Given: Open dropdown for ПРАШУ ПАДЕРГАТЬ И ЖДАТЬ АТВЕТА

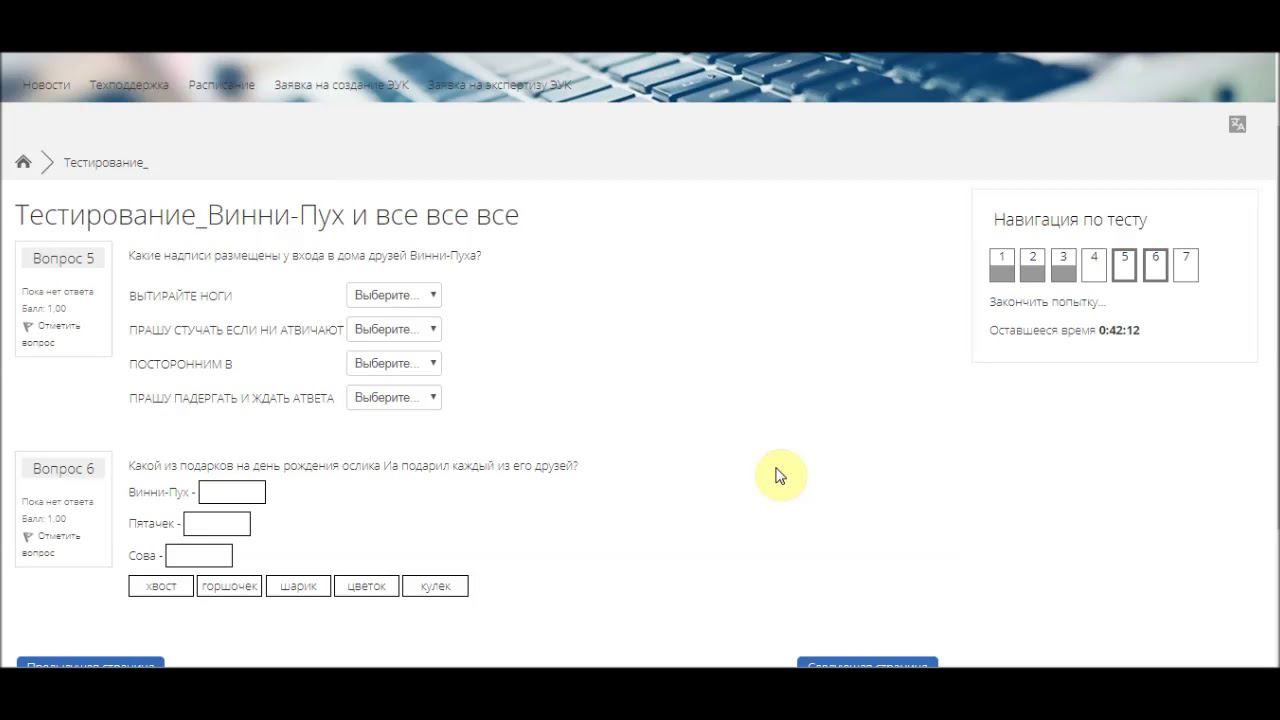Looking at the screenshot, I should pyautogui.click(x=394, y=397).
